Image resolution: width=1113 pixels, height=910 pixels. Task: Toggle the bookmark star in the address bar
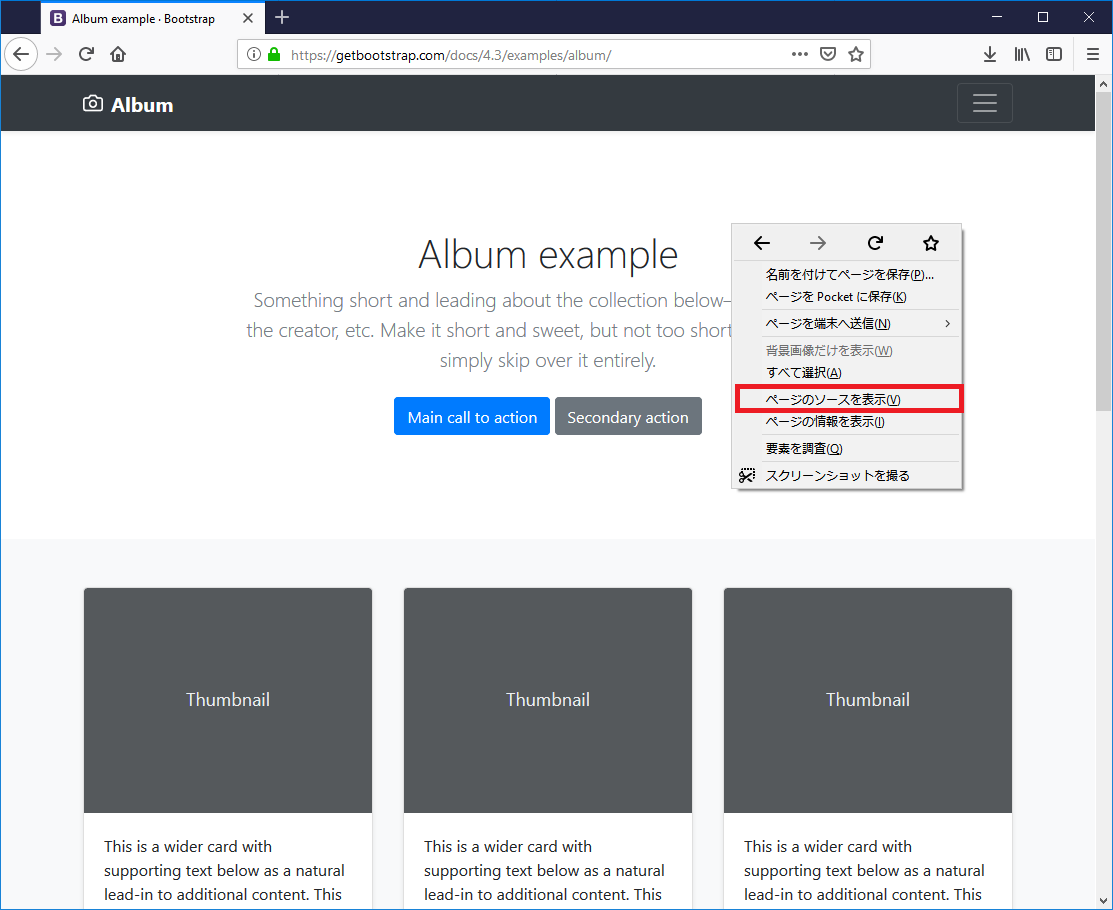click(856, 54)
